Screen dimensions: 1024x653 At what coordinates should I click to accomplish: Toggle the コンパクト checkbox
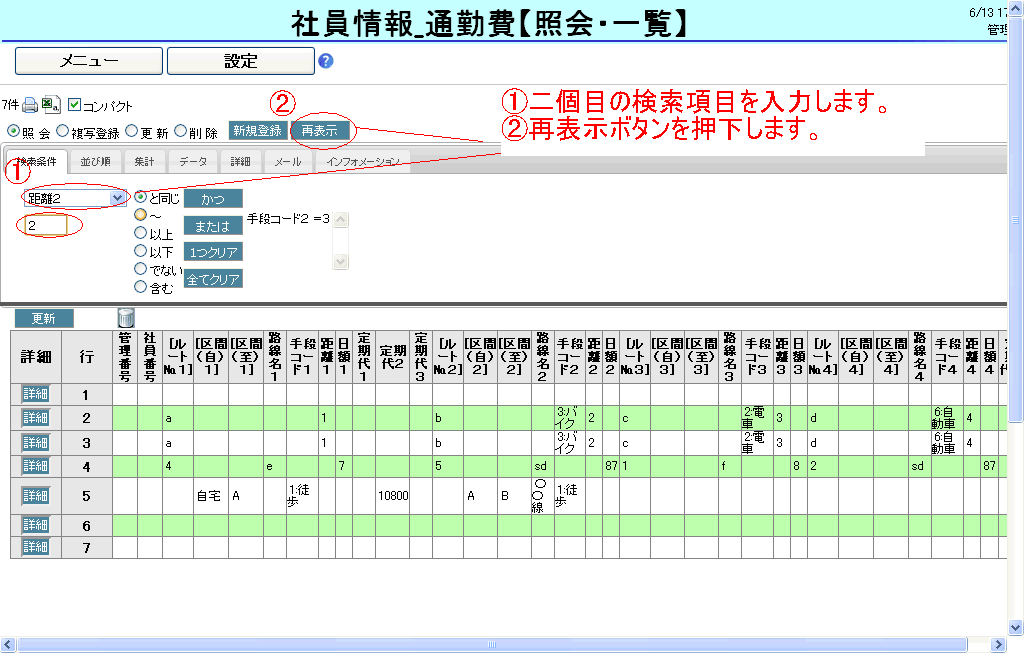pyautogui.click(x=75, y=105)
